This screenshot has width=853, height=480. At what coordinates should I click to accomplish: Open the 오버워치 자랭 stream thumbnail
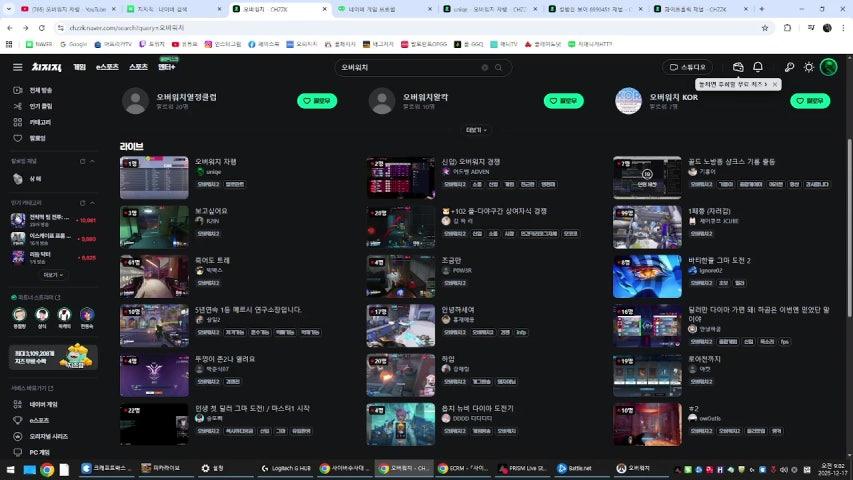pos(154,178)
